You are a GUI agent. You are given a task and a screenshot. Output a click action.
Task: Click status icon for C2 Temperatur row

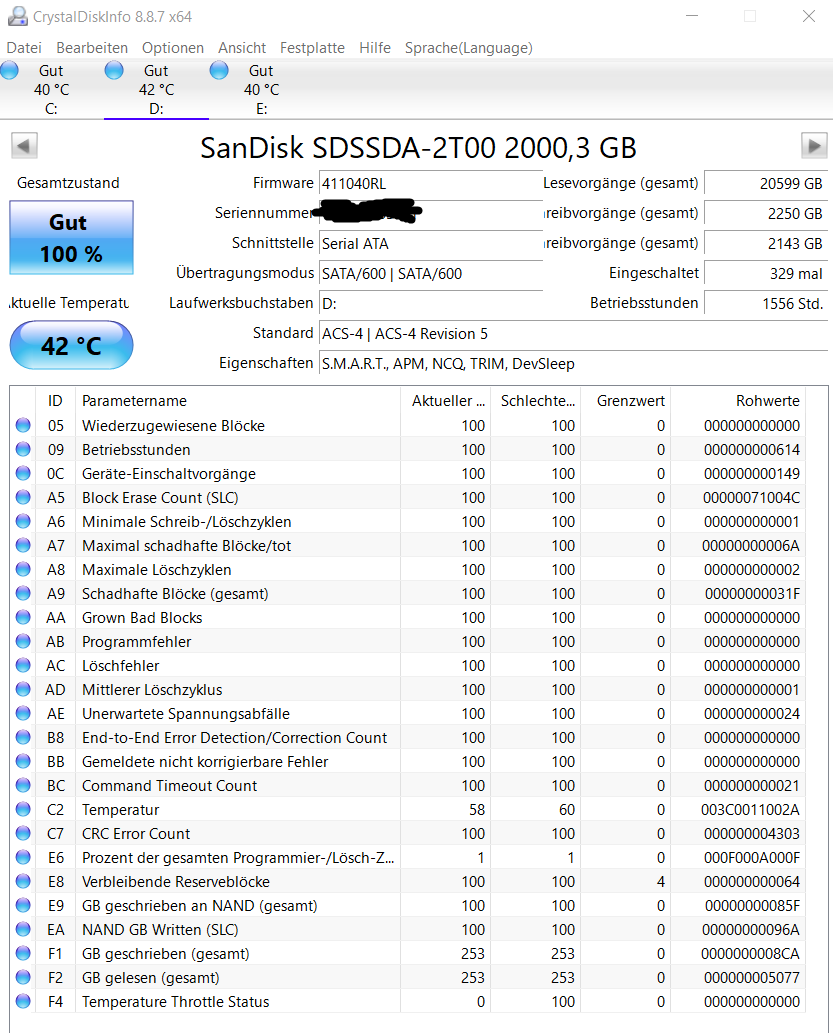point(23,809)
